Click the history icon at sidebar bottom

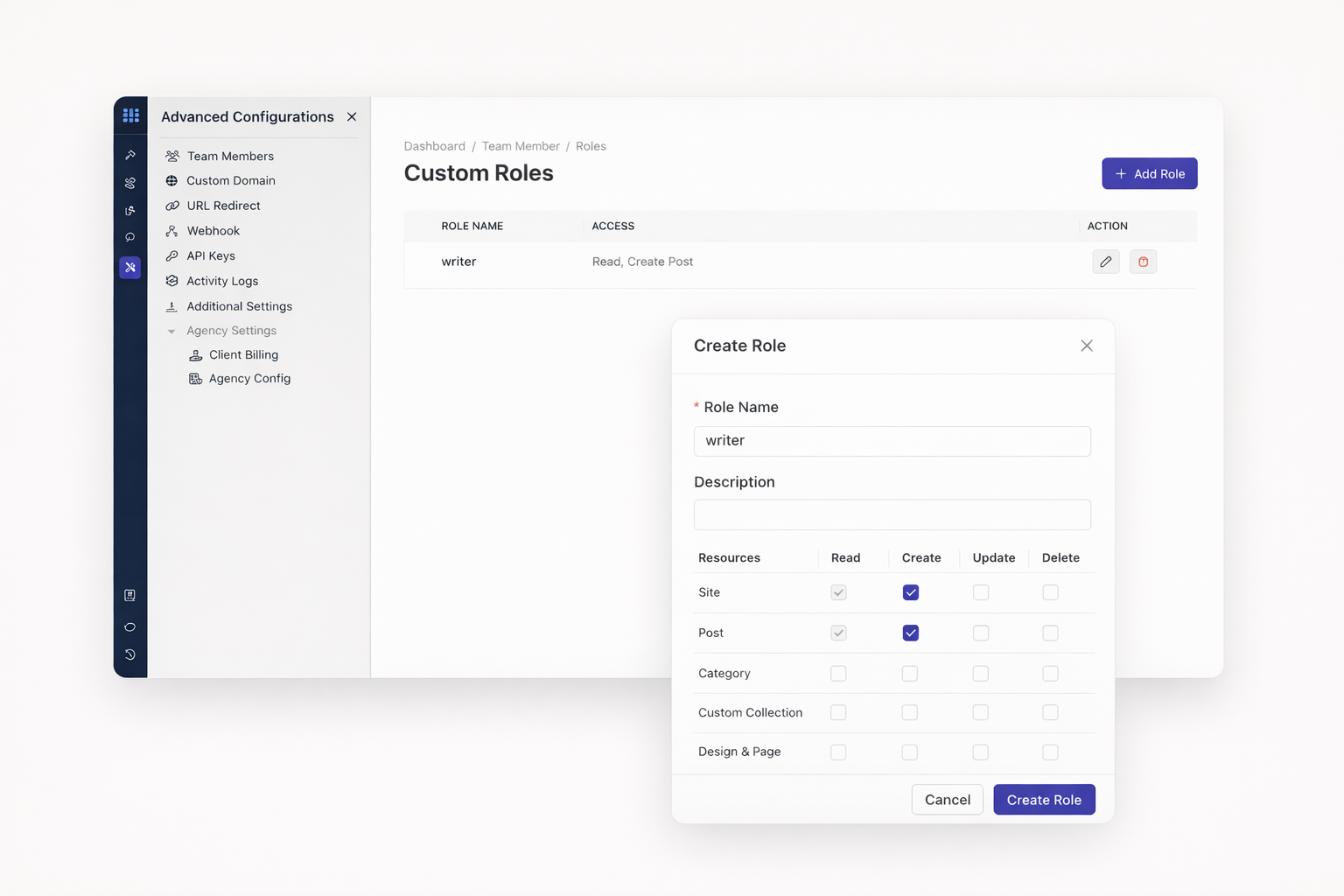(130, 654)
